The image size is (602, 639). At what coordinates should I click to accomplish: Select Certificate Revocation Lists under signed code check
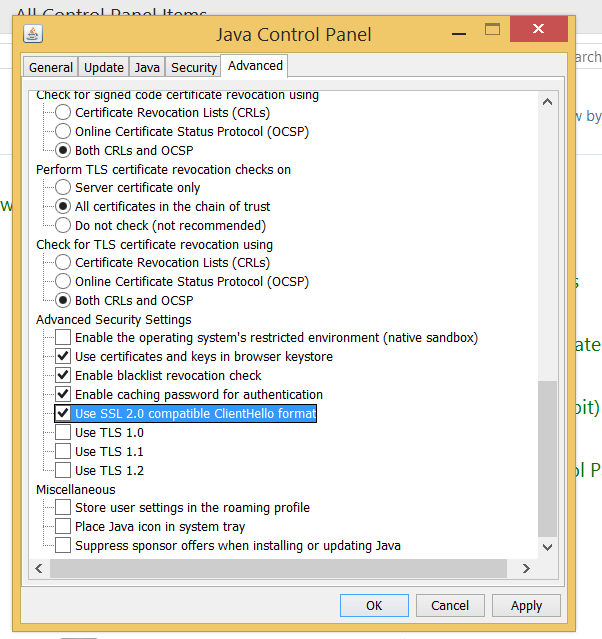[63, 112]
